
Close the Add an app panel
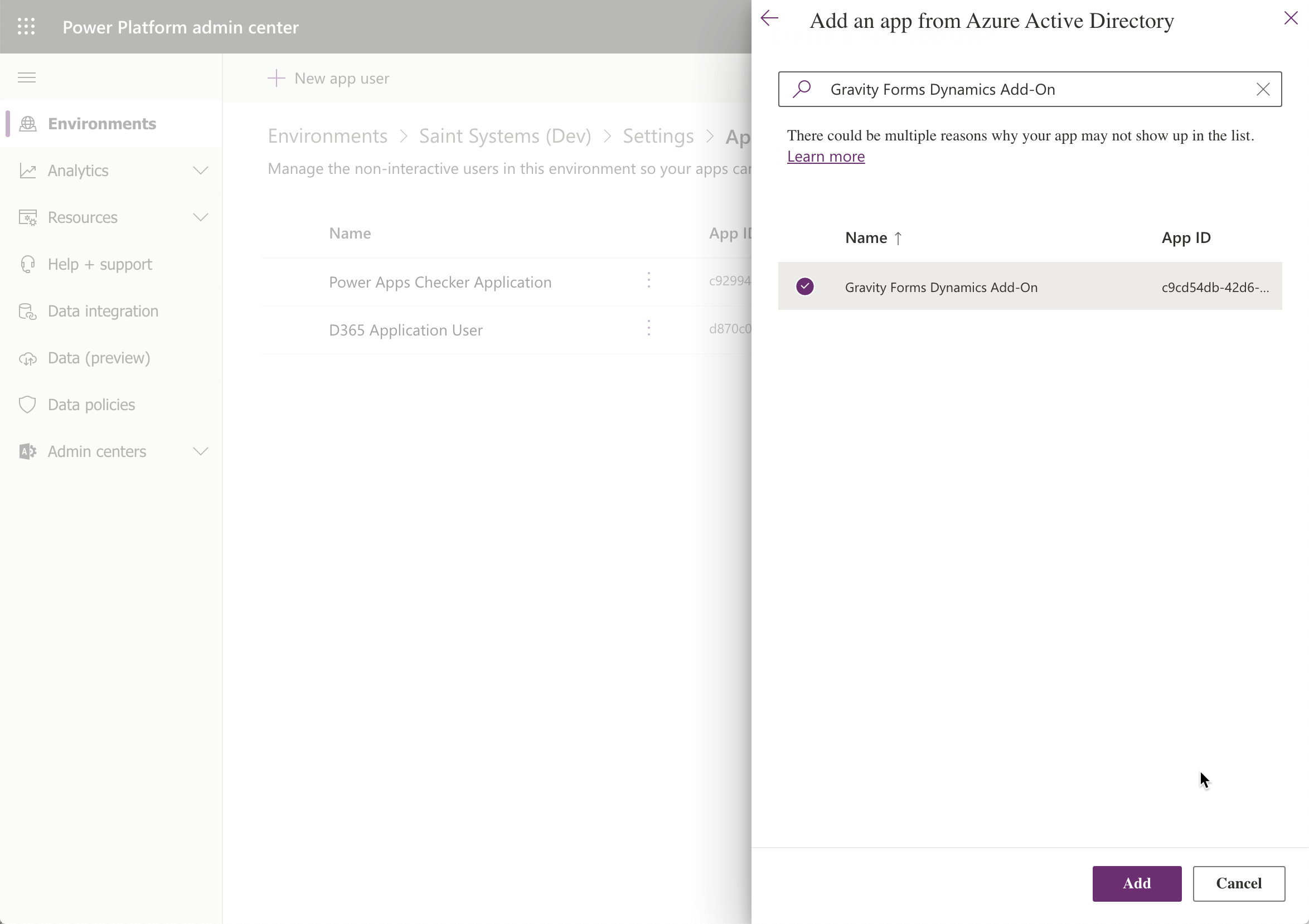[1291, 18]
